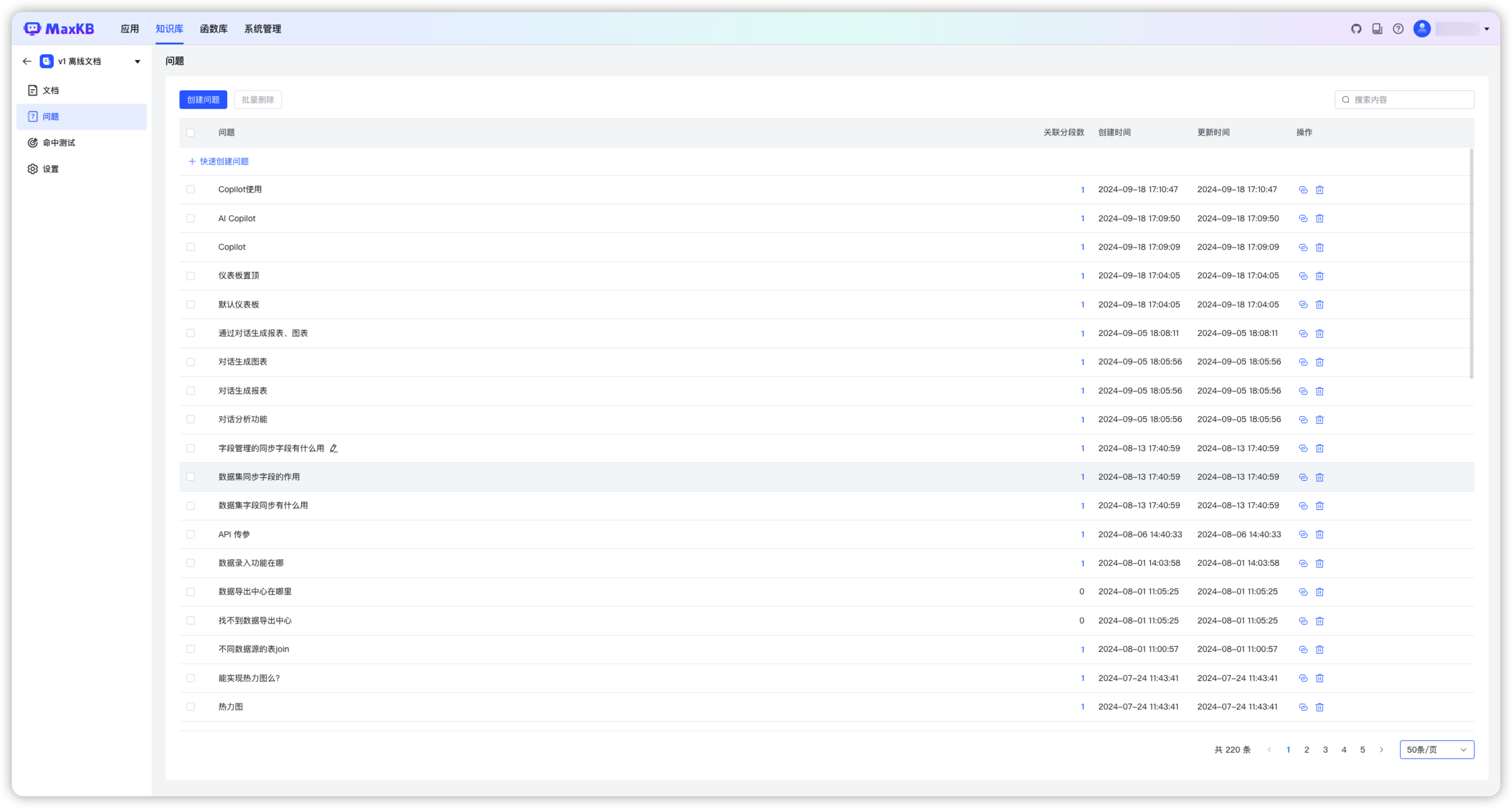Open the user account dropdown arrow
This screenshot has width=1512, height=808.
[x=1487, y=29]
